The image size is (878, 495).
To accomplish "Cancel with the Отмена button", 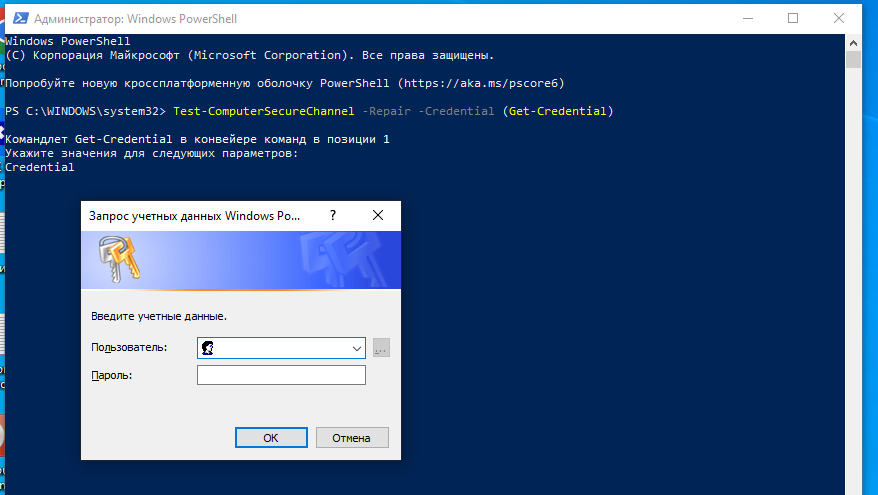I will tap(352, 438).
